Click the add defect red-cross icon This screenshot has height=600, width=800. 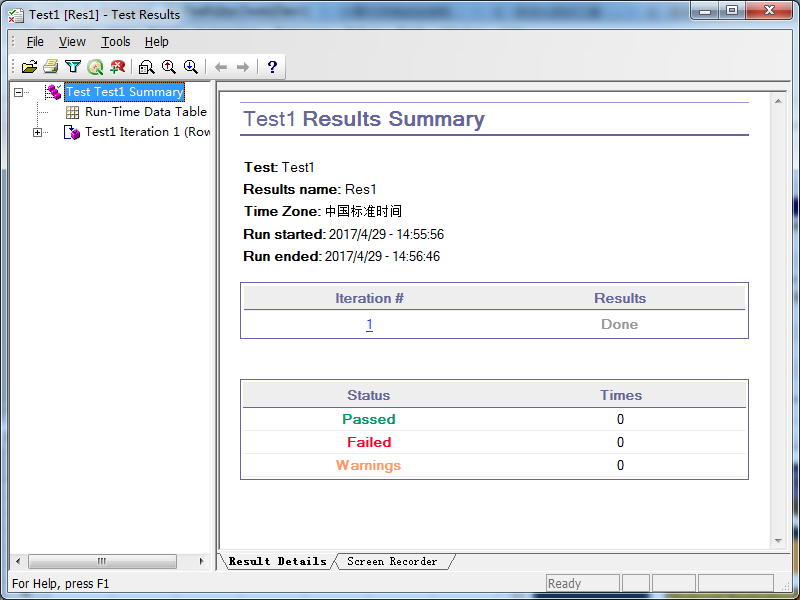point(118,67)
